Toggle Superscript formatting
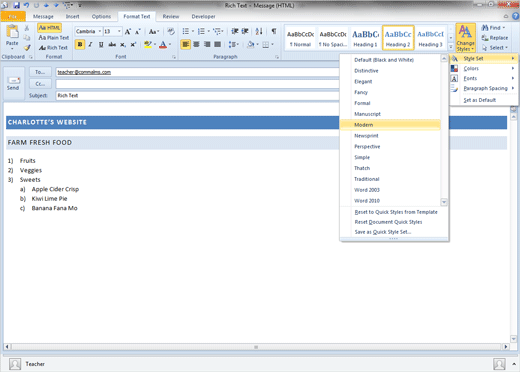The height and width of the screenshot is (372, 520). pos(133,44)
